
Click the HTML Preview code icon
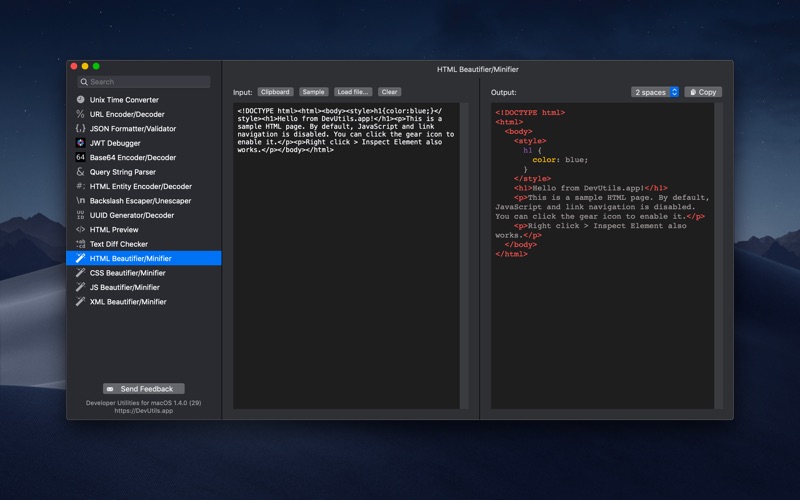[80, 229]
